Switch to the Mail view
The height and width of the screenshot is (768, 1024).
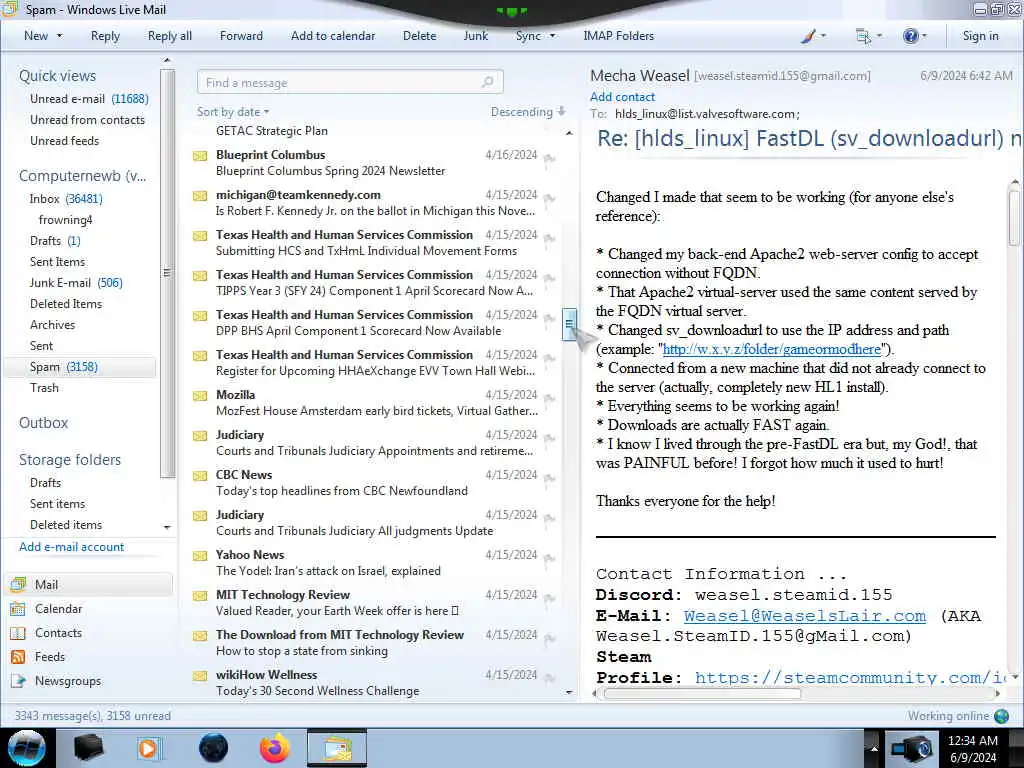[90, 584]
